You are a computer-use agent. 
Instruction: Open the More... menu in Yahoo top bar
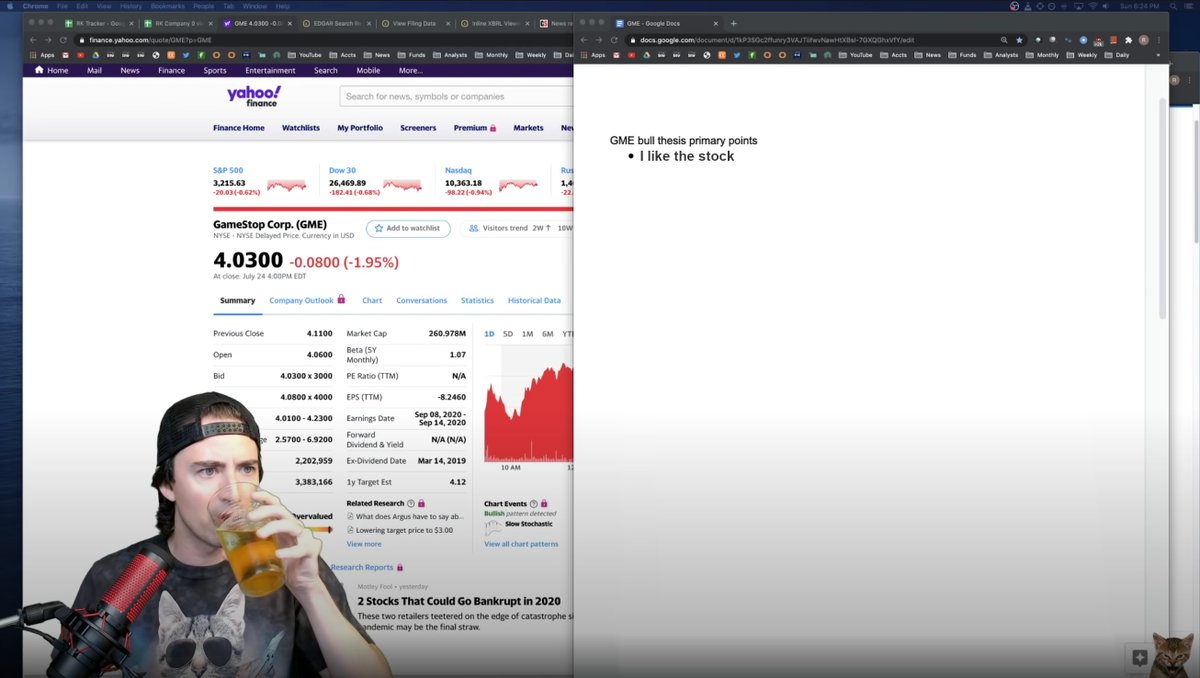pos(410,70)
